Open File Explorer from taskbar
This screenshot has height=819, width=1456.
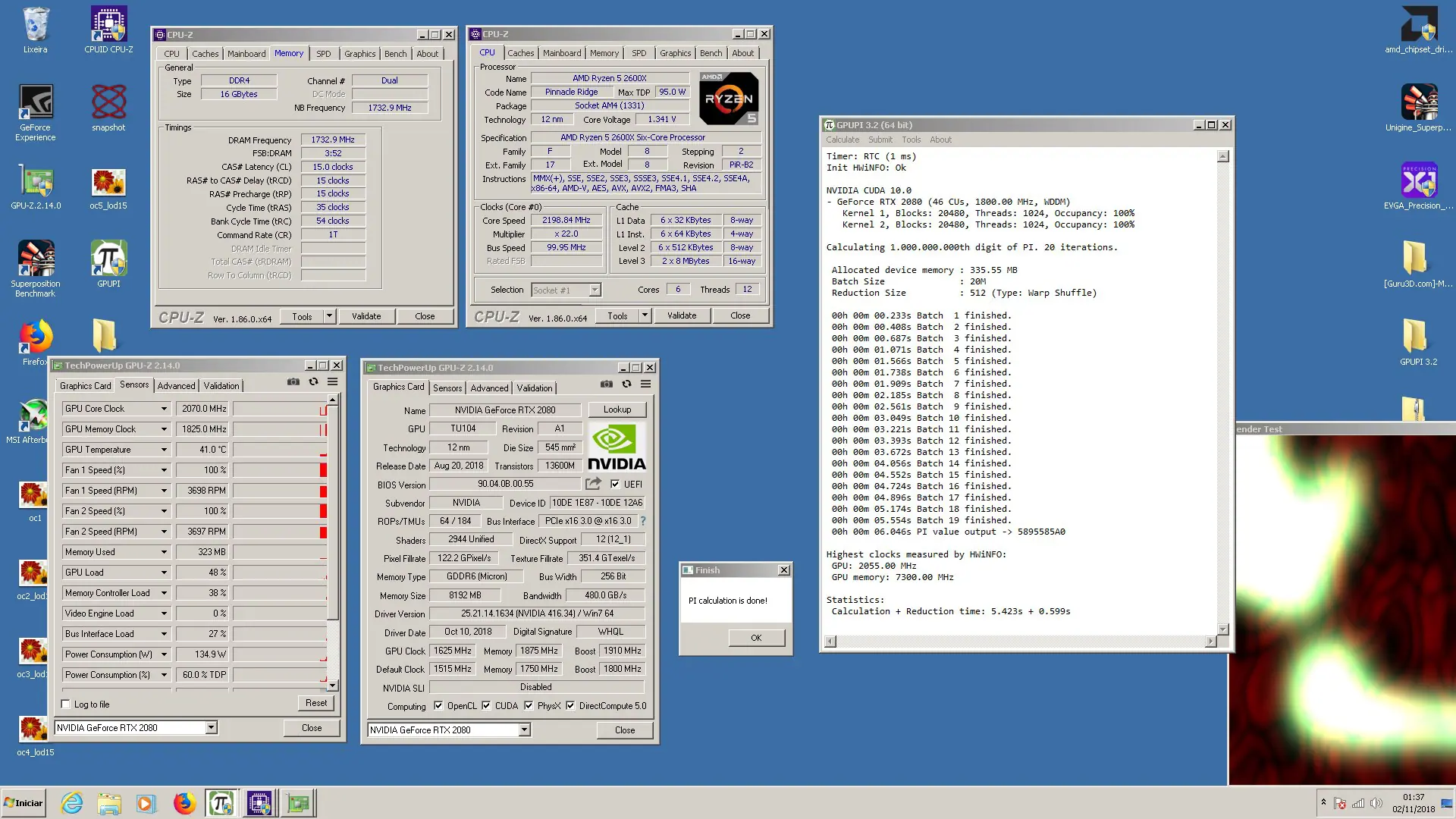click(109, 803)
